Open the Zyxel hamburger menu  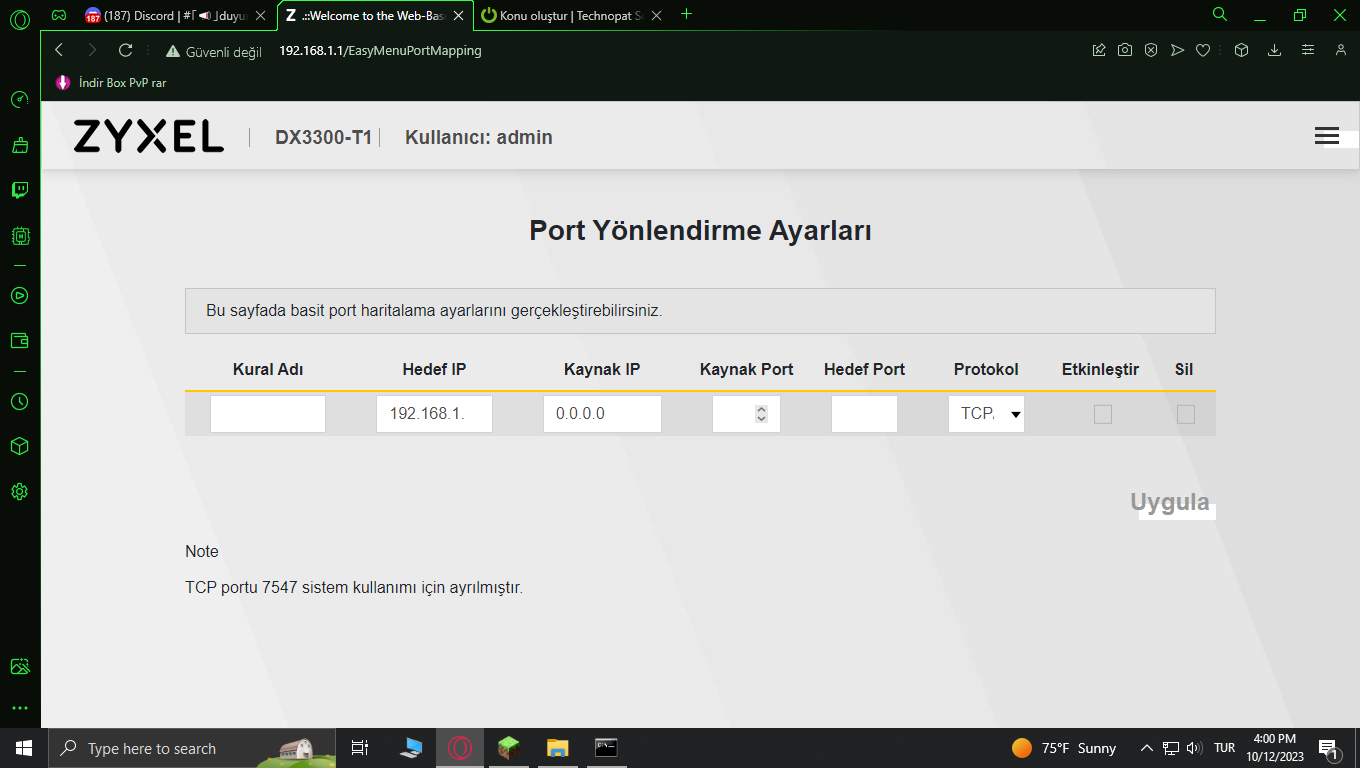1327,136
